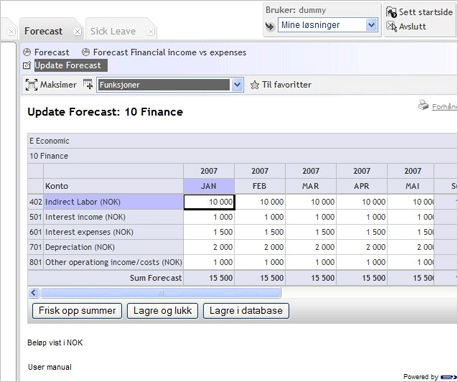Click the Forecast chart icon

point(27,52)
